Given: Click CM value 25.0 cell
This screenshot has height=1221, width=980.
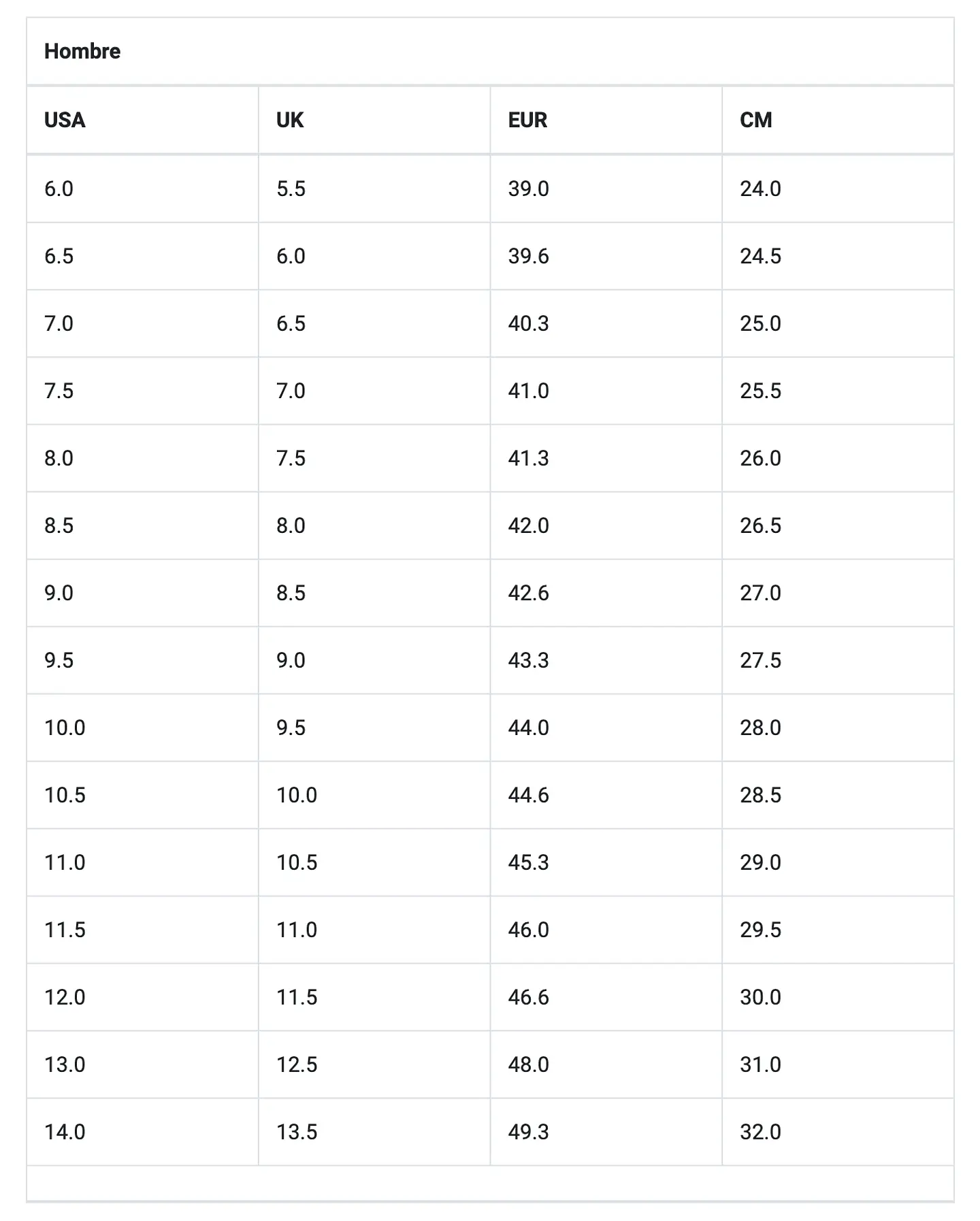Looking at the screenshot, I should 838,323.
